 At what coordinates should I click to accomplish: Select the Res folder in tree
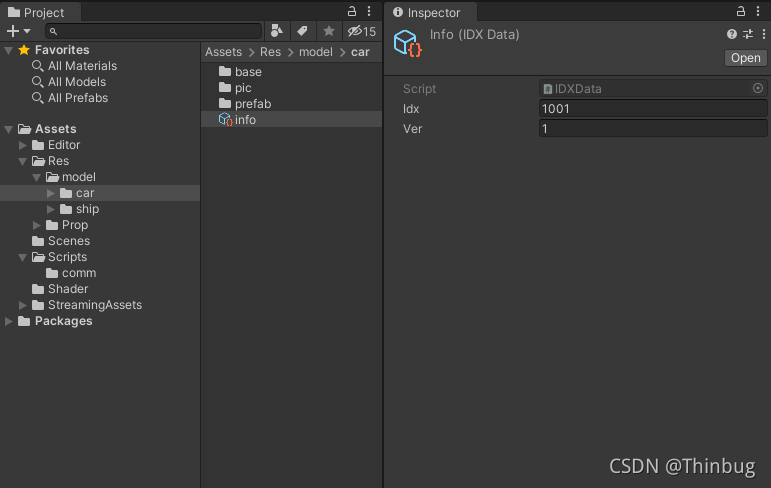click(x=58, y=161)
